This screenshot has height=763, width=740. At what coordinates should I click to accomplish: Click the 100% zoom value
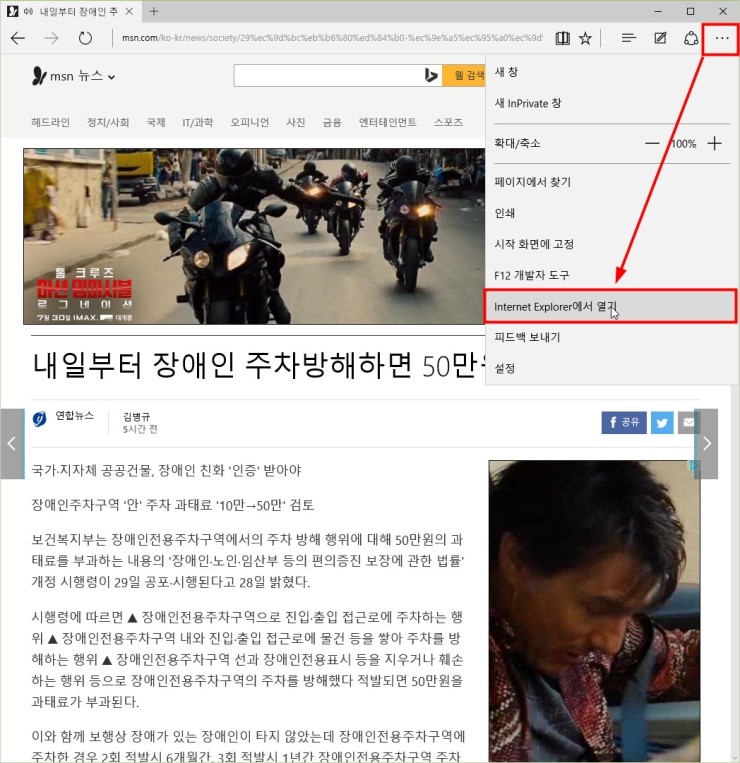click(x=683, y=144)
